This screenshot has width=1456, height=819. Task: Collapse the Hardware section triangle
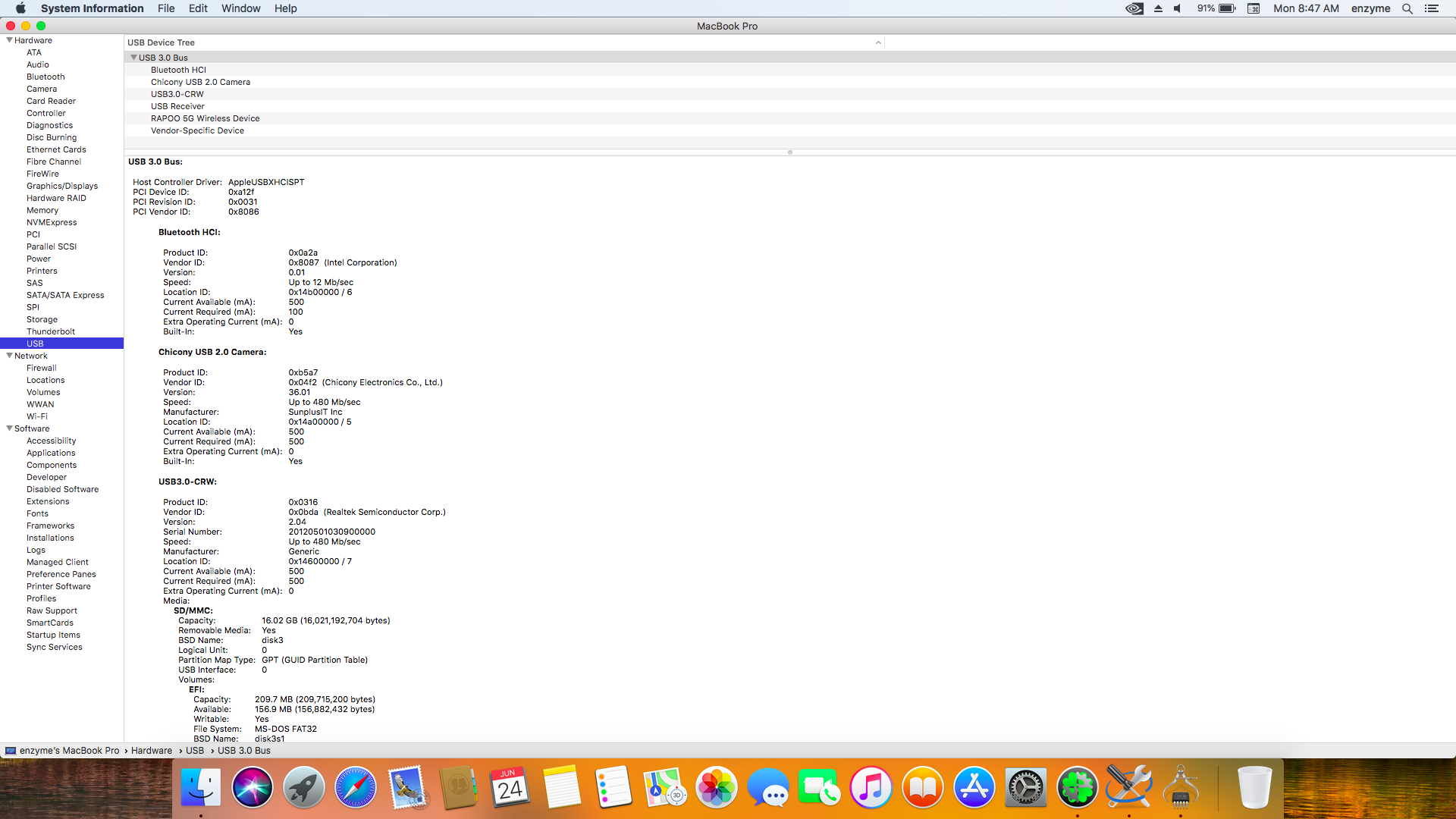pyautogui.click(x=9, y=40)
